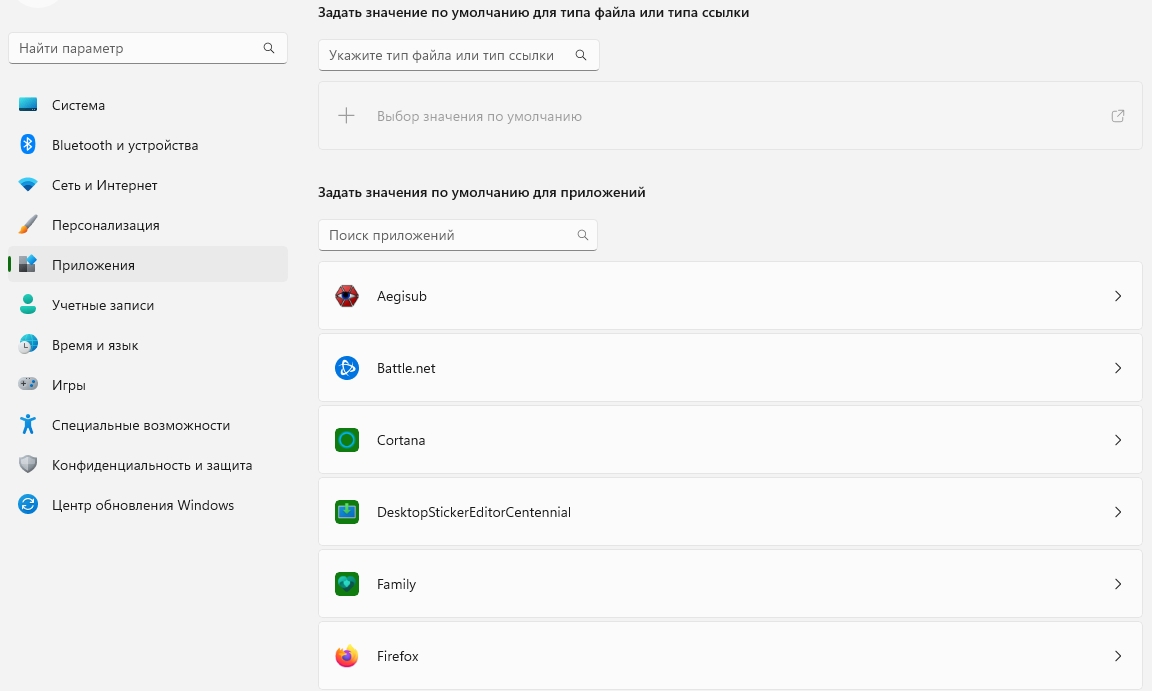Click the DesktopStickerEditorCentennial app icon

pos(347,512)
